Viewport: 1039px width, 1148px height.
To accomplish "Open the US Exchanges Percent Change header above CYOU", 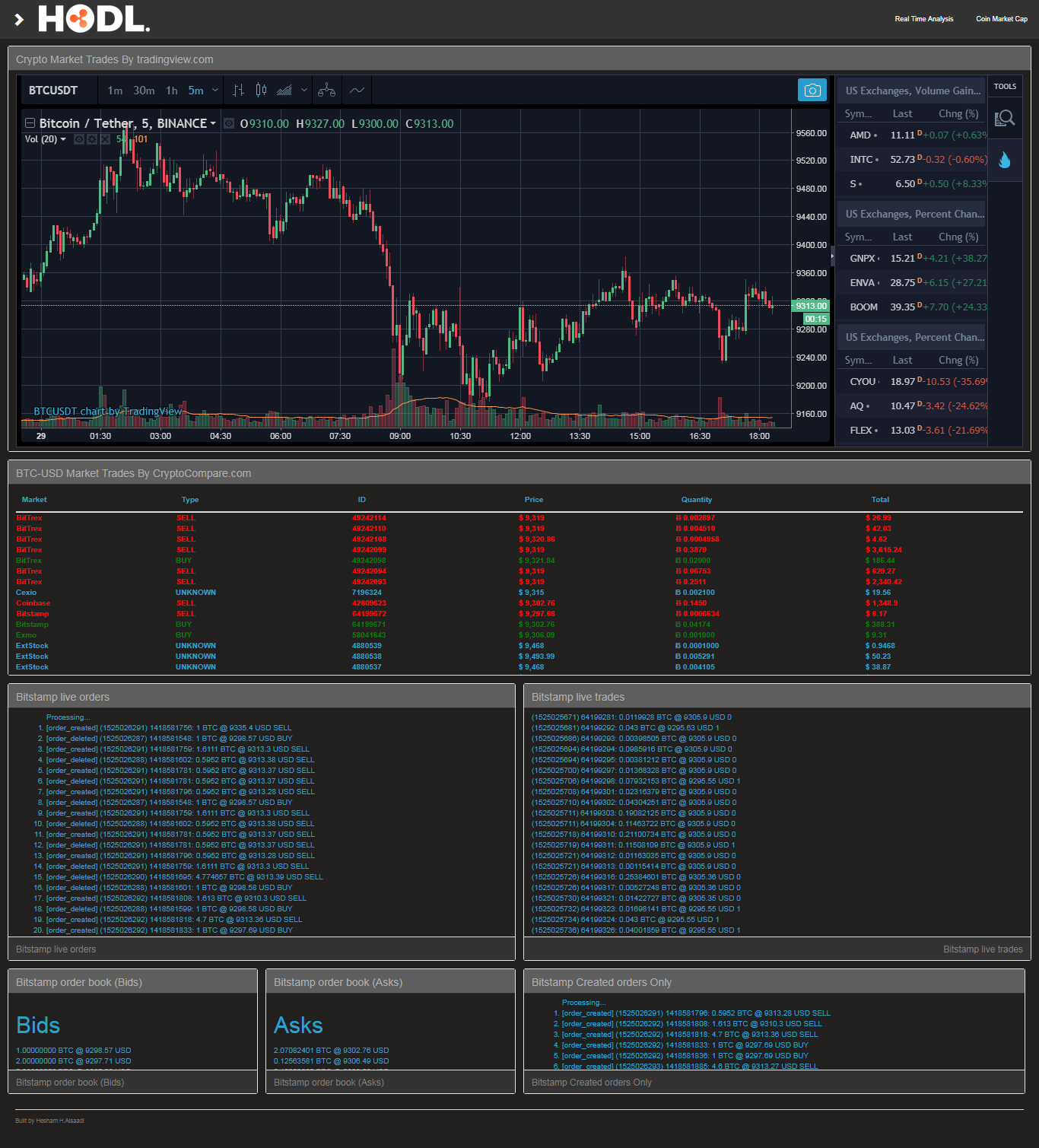I will point(912,337).
